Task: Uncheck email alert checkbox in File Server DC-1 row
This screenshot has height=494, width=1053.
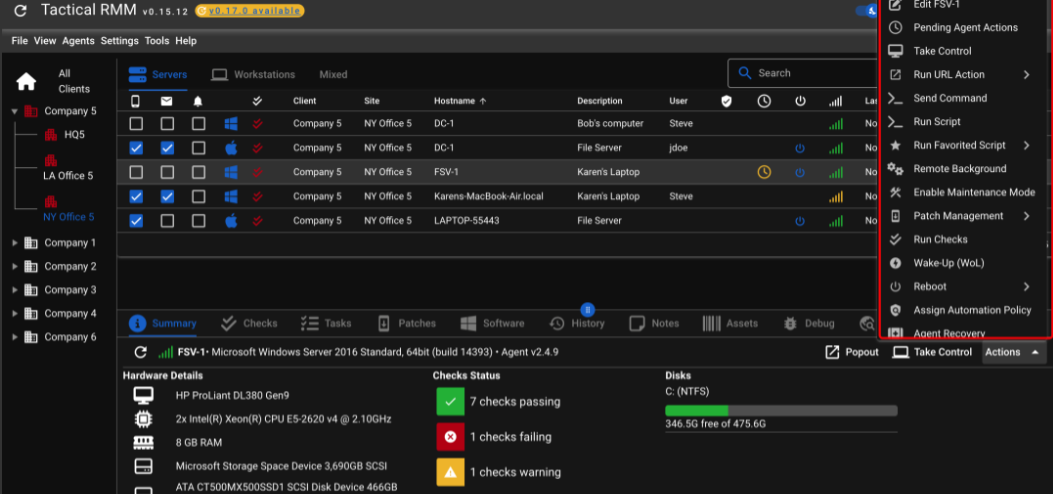Action: [x=167, y=148]
